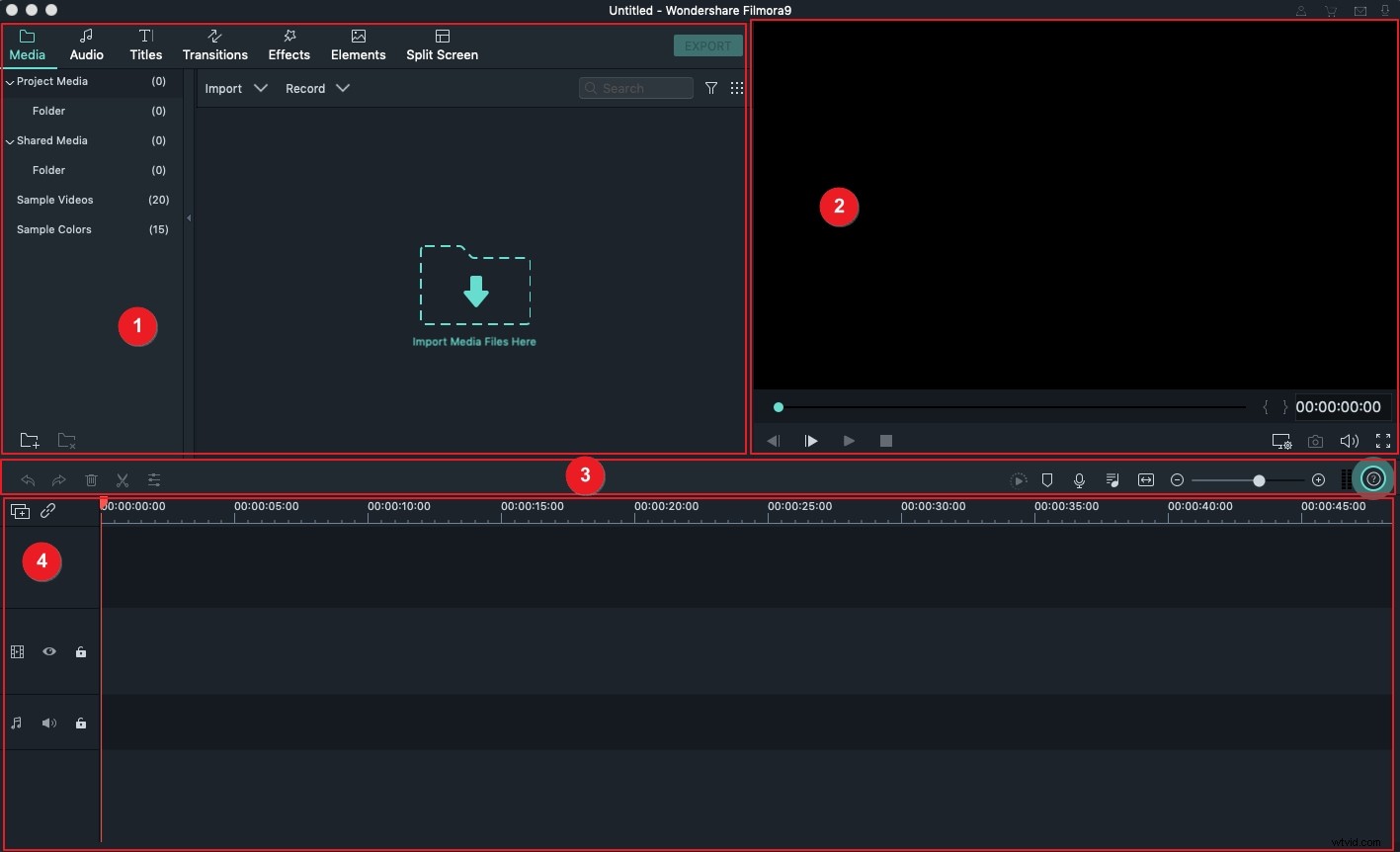The image size is (1400, 852).
Task: Switch to the Transitions tab
Action: point(214,45)
